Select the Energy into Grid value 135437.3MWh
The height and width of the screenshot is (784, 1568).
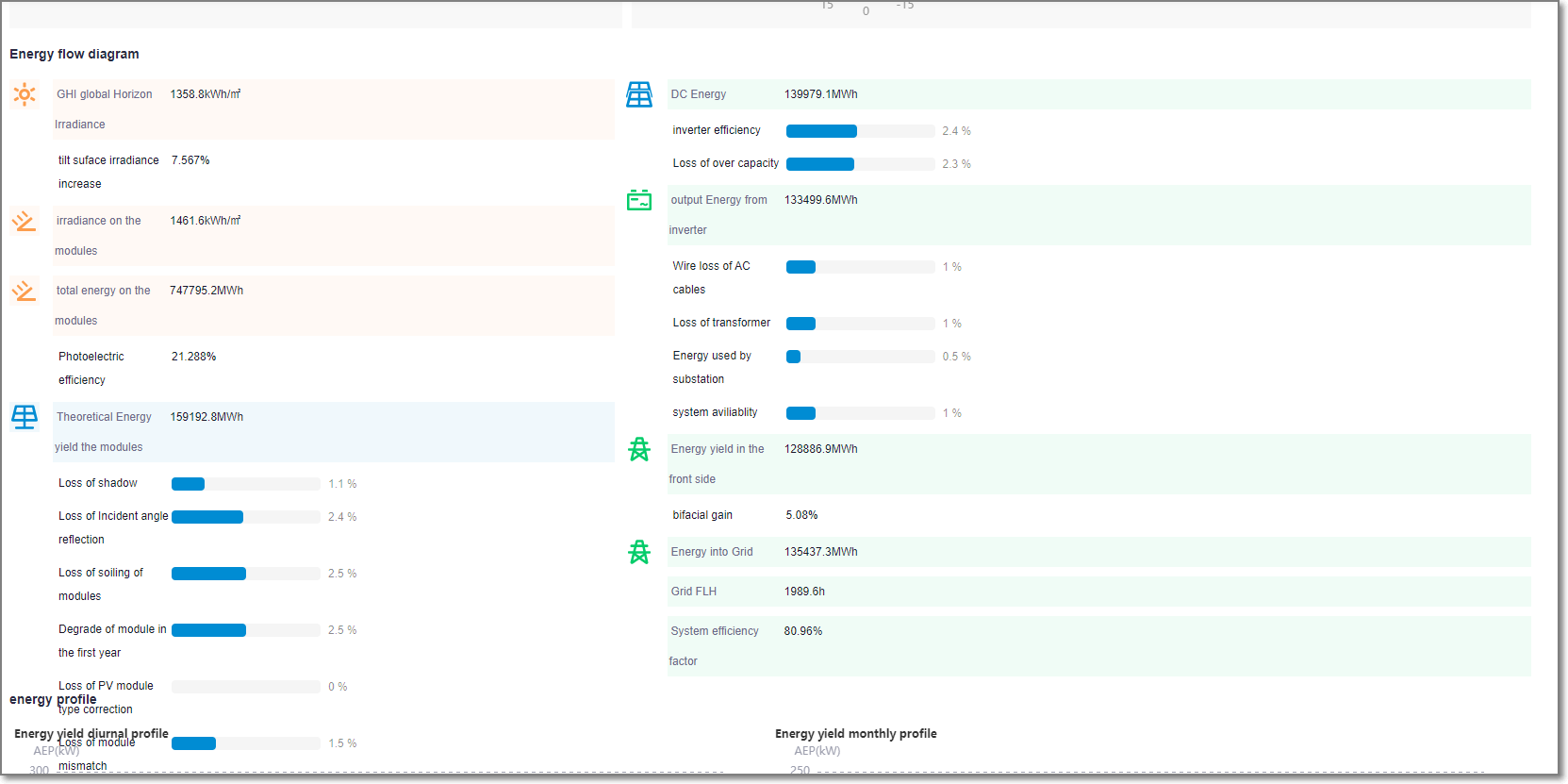click(x=821, y=552)
